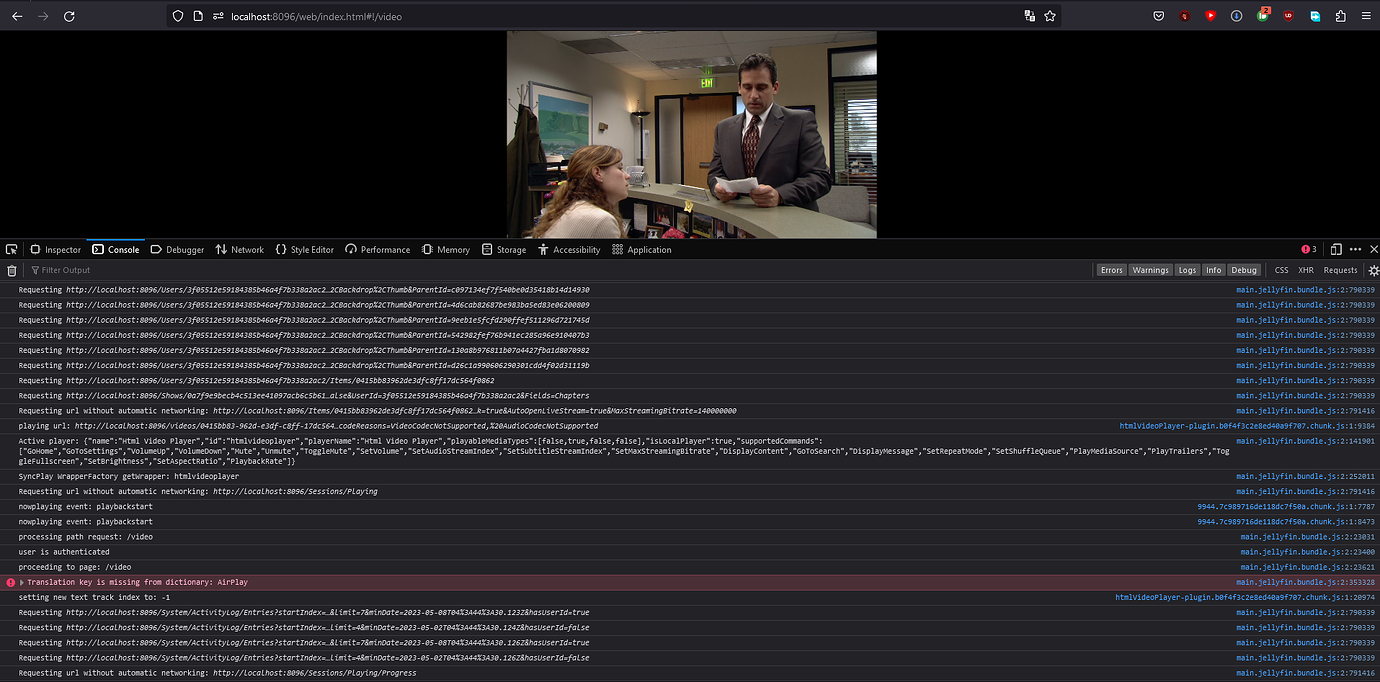Open the Firefox application menu
The height and width of the screenshot is (682, 1380).
(1366, 16)
